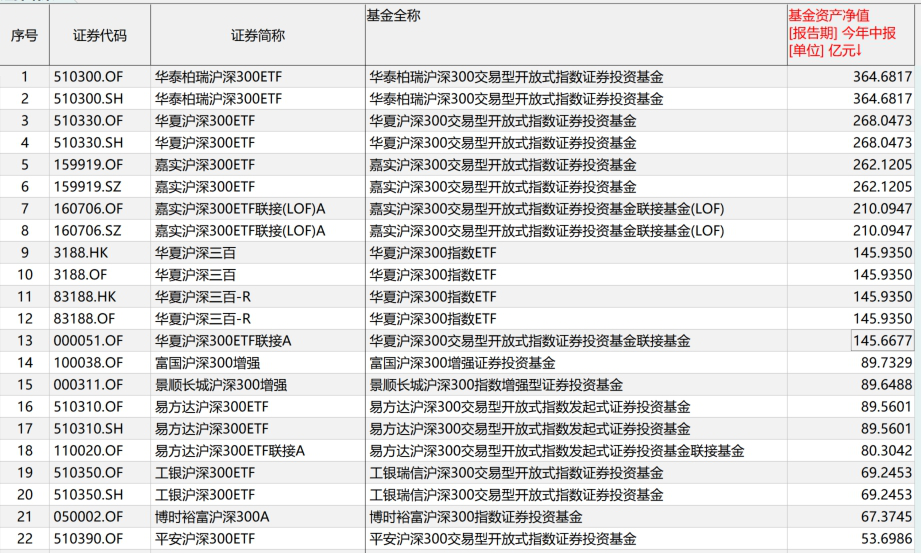Select net asset value 67.3745
Image resolution: width=922 pixels, height=554 pixels.
(887, 517)
